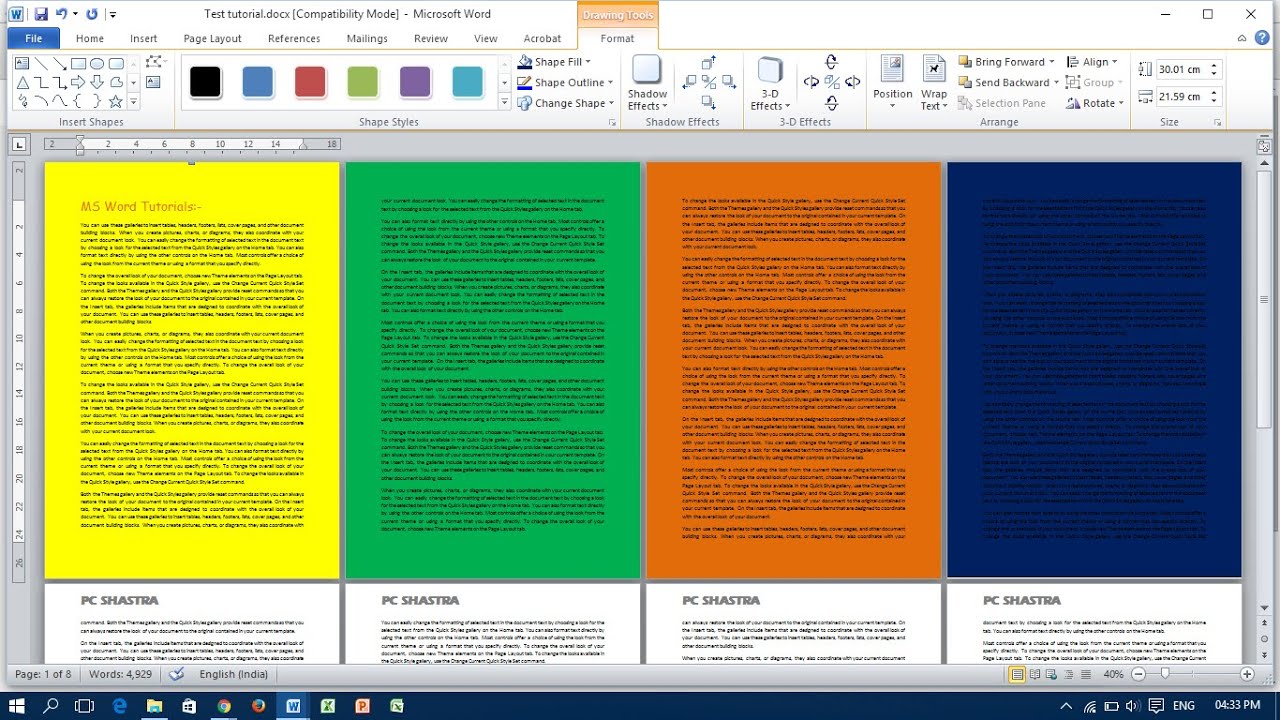
Task: Tilt 3-D effect left
Action: click(811, 82)
